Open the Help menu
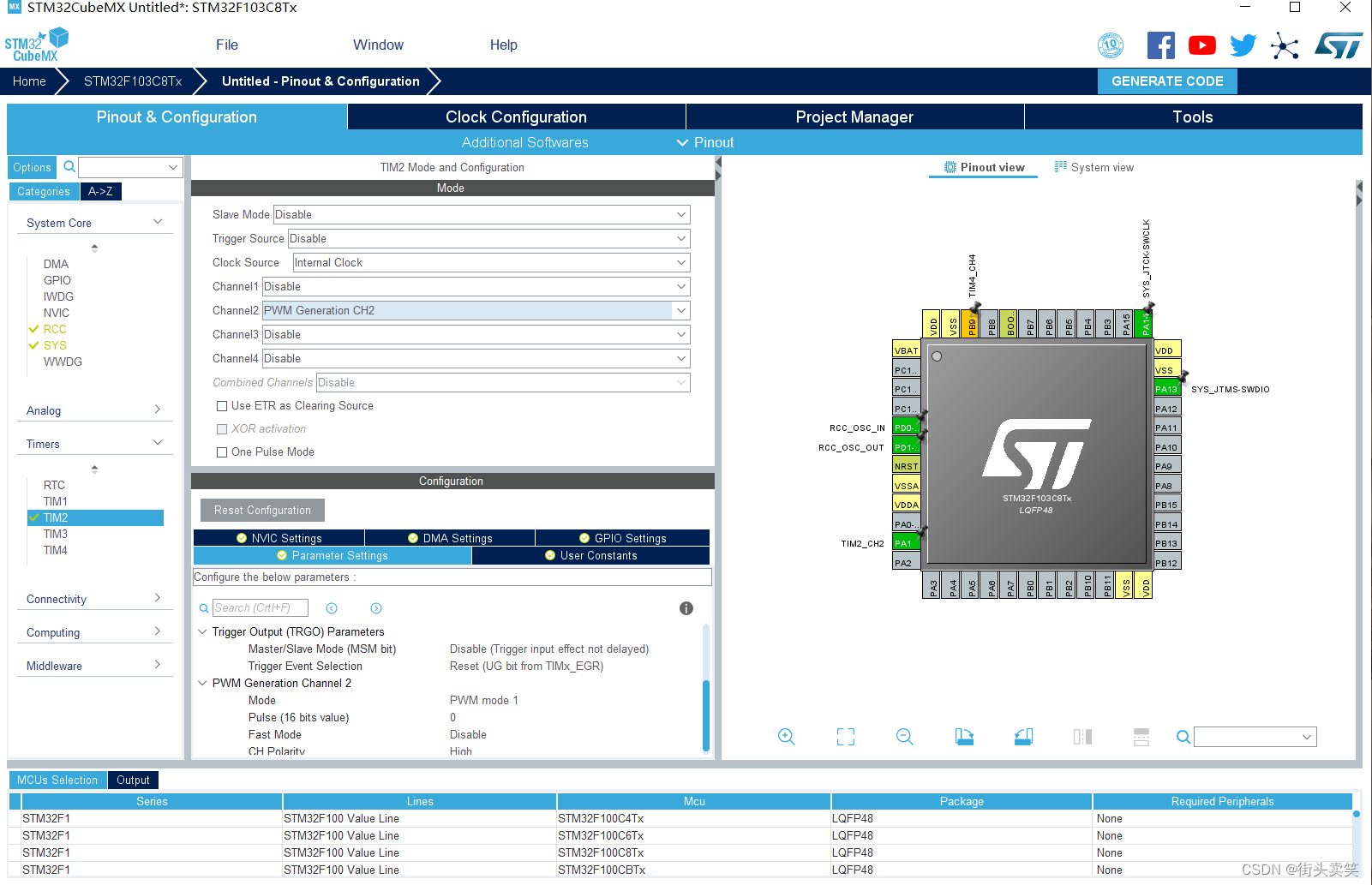This screenshot has width=1372, height=885. [504, 45]
